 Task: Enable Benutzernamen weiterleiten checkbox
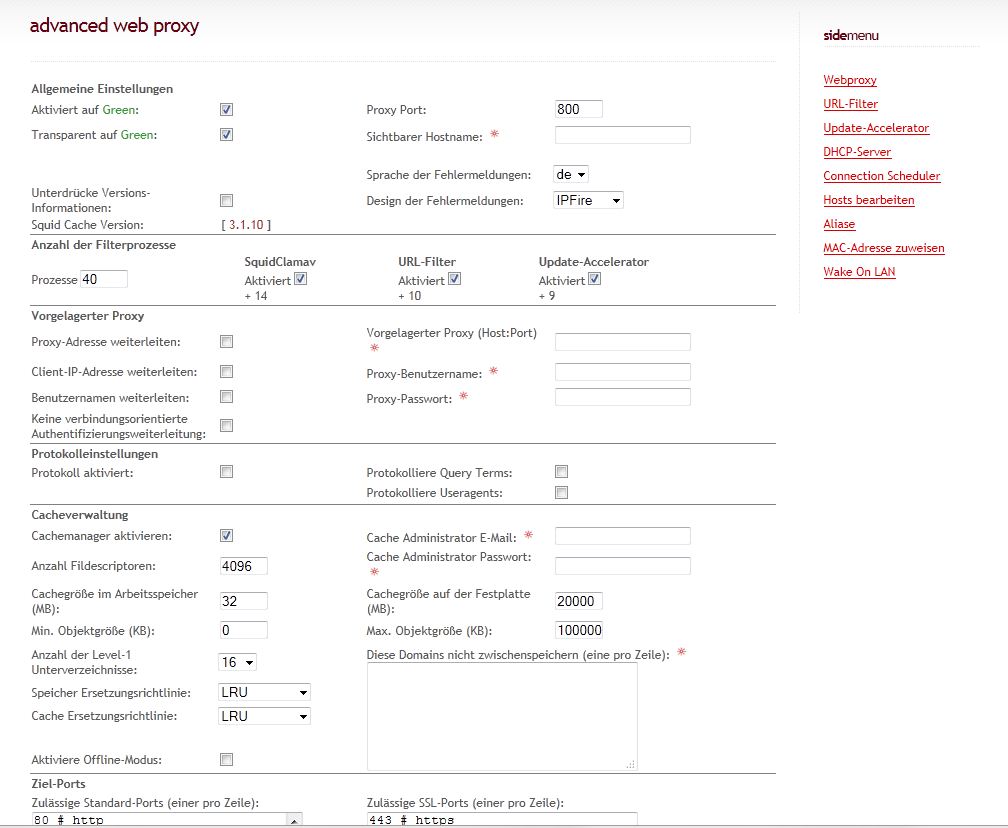pyautogui.click(x=226, y=397)
